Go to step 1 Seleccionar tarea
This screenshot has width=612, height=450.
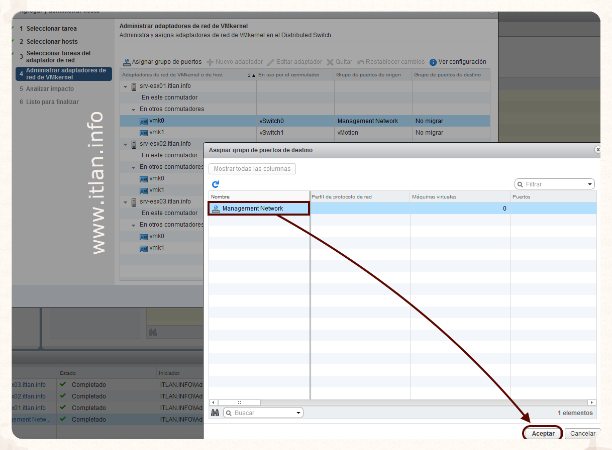52,29
